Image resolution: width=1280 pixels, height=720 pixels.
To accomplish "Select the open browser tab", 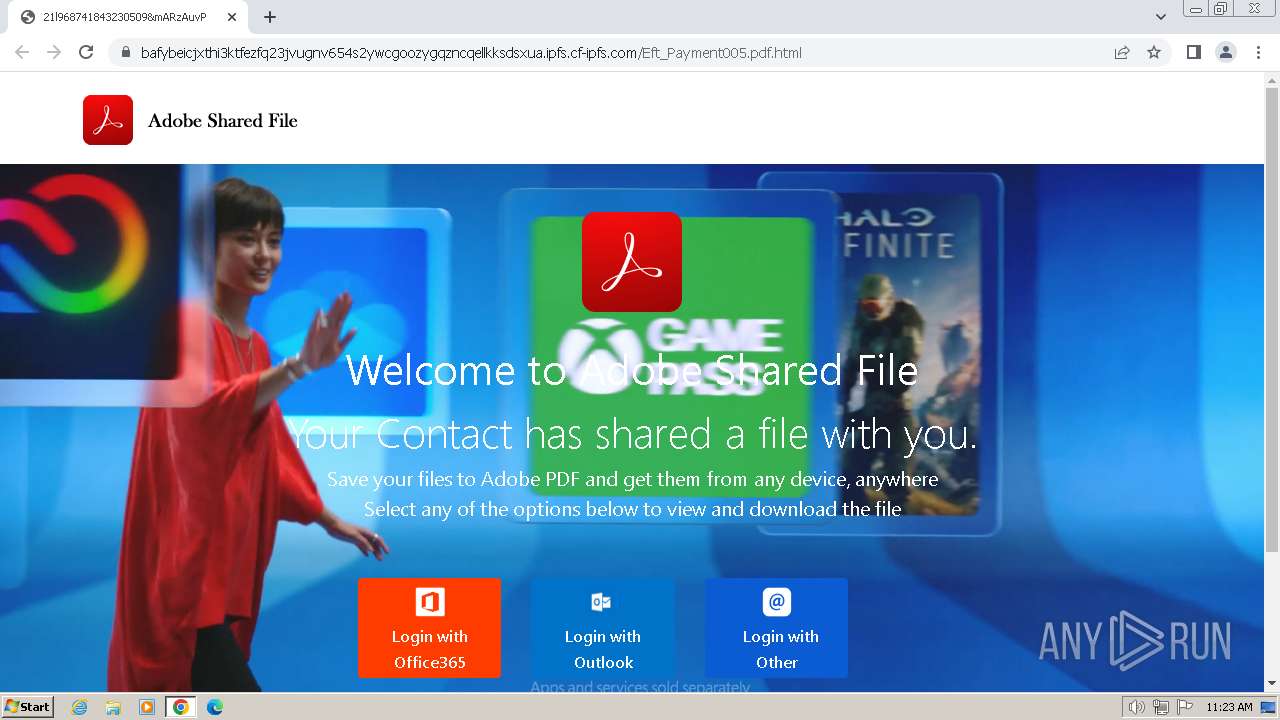I will point(125,17).
